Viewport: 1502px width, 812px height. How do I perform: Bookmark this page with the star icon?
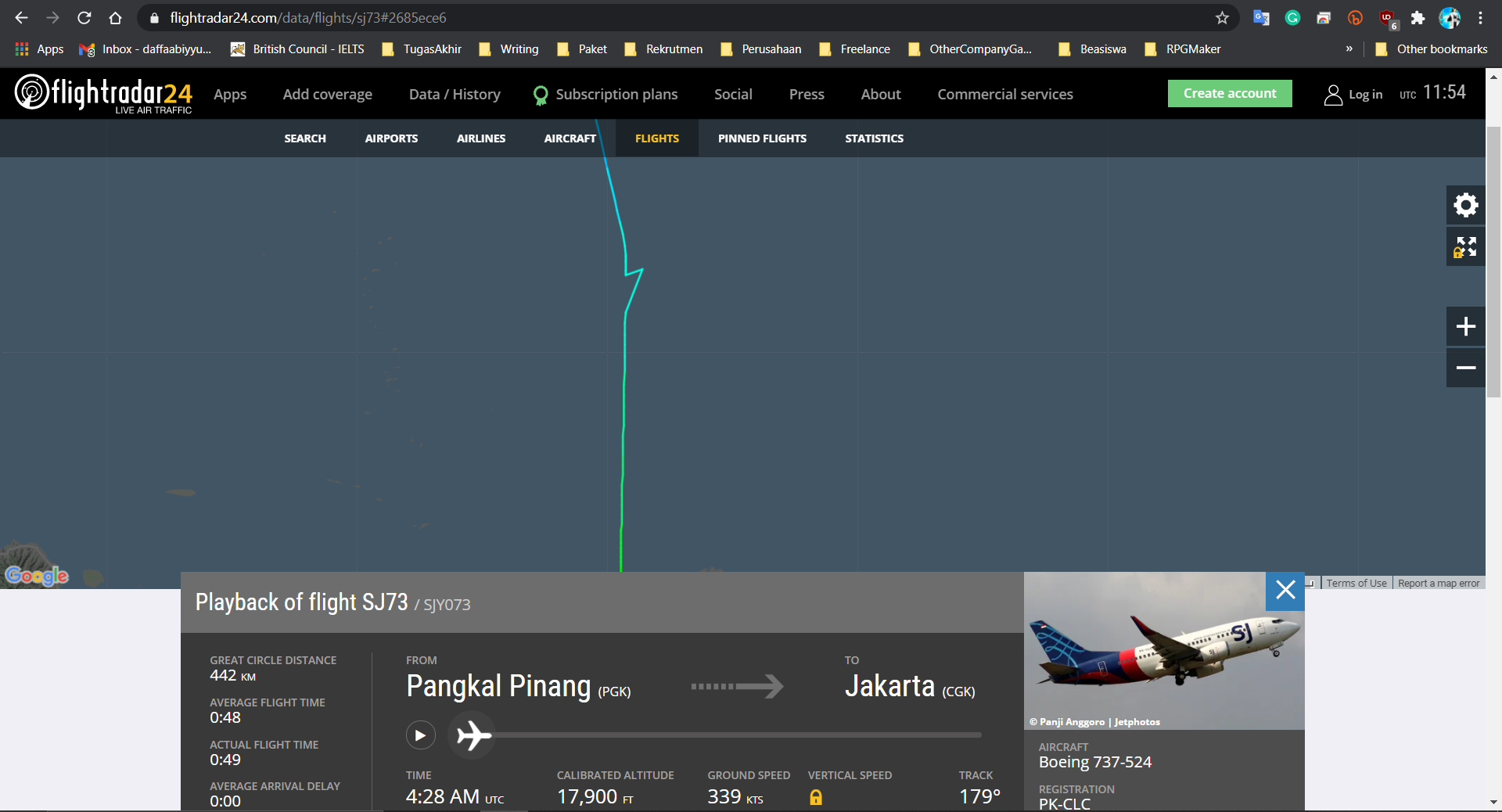(x=1222, y=17)
